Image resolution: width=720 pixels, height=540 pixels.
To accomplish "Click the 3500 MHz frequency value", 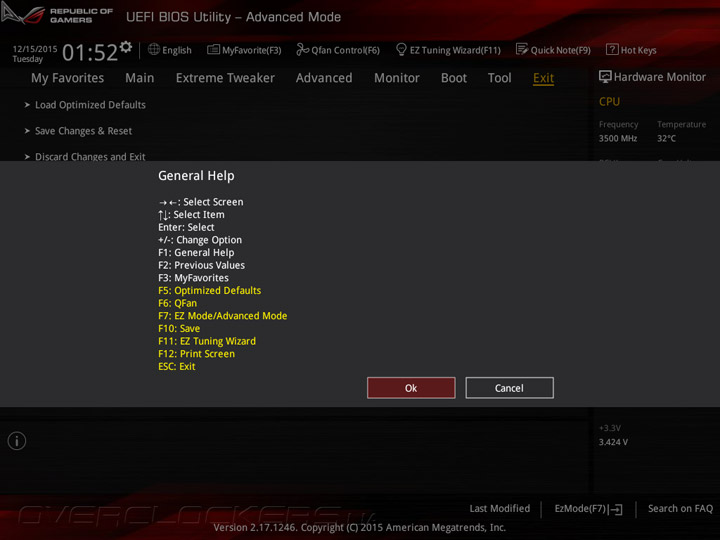I will pos(618,138).
